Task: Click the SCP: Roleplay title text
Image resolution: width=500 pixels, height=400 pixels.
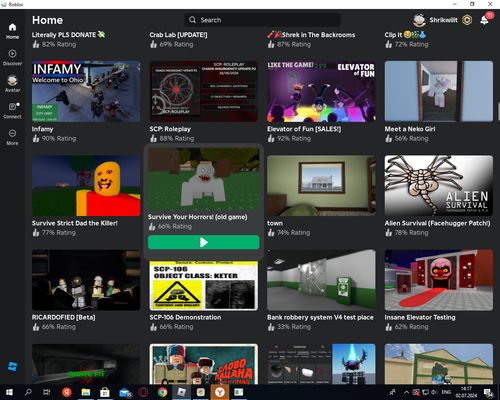Action: [x=170, y=129]
